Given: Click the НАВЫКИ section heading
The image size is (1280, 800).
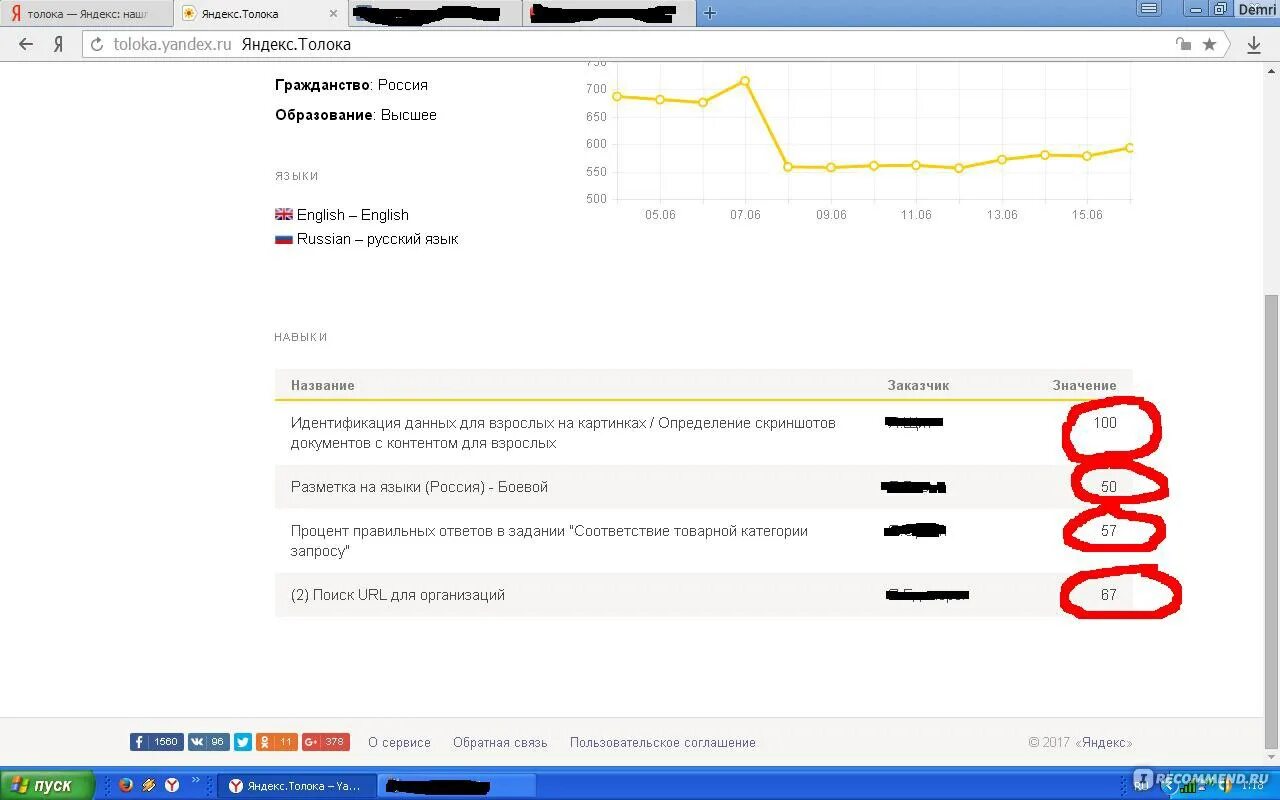Looking at the screenshot, I should (301, 337).
